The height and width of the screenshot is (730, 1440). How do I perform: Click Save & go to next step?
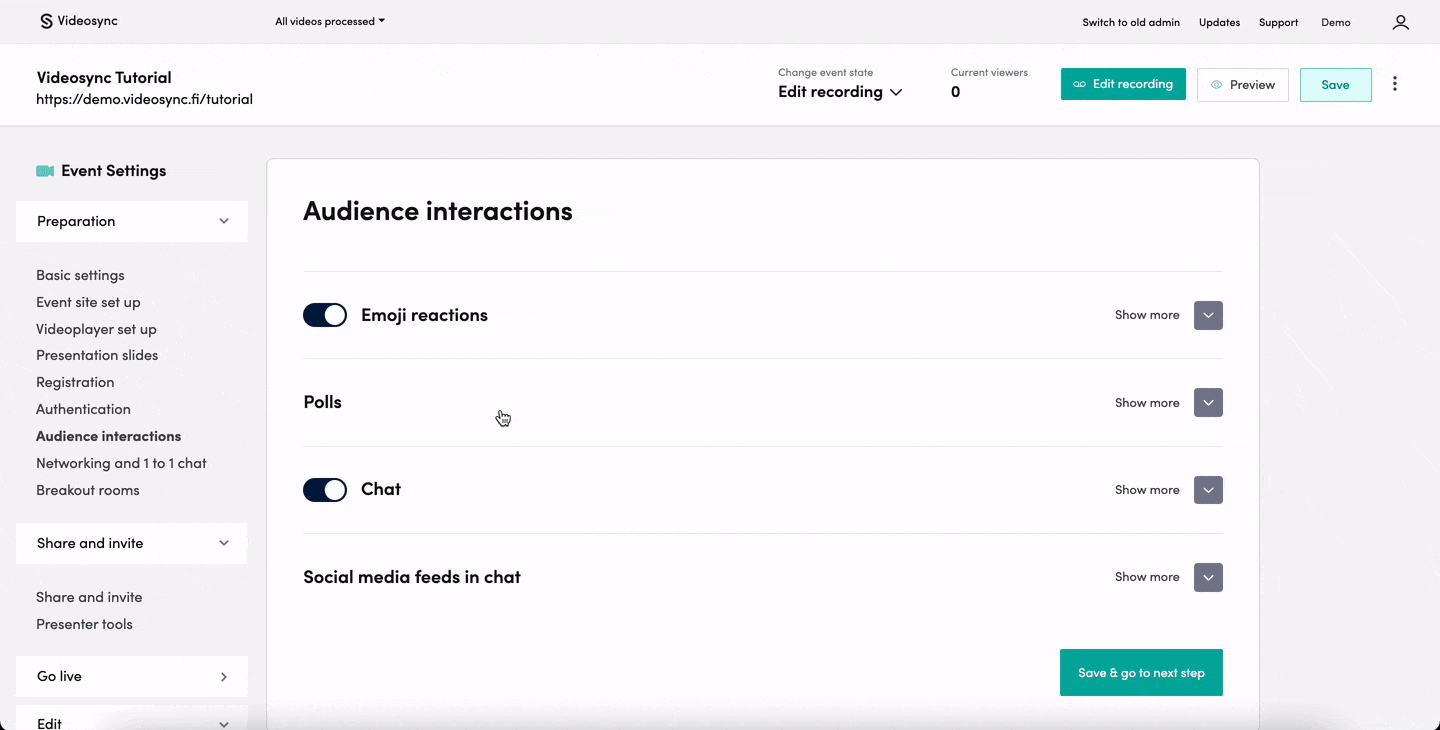click(1141, 672)
